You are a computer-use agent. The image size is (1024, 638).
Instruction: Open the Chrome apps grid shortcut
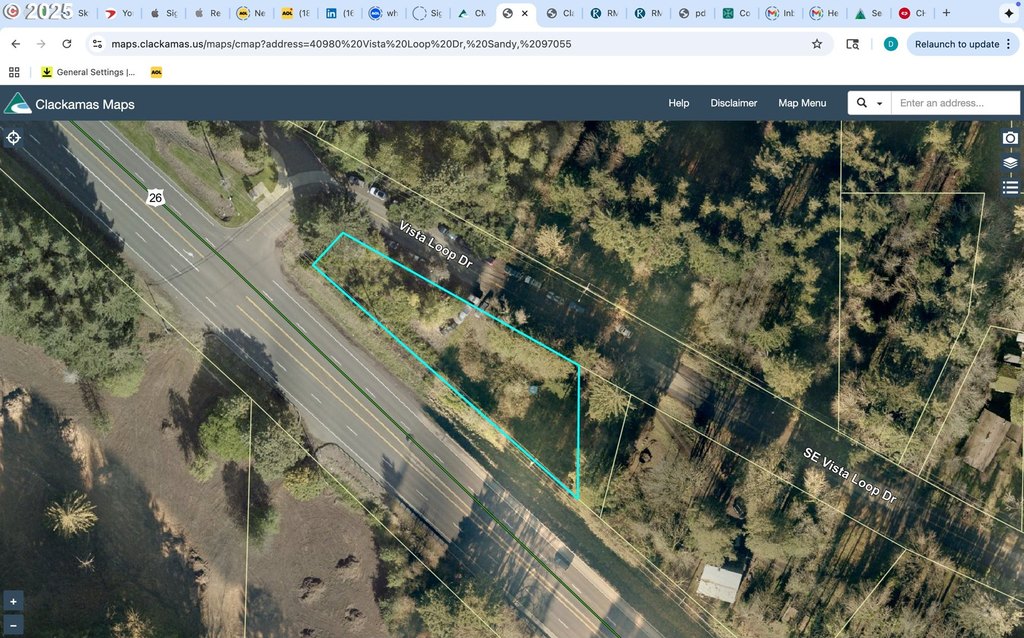pyautogui.click(x=14, y=72)
